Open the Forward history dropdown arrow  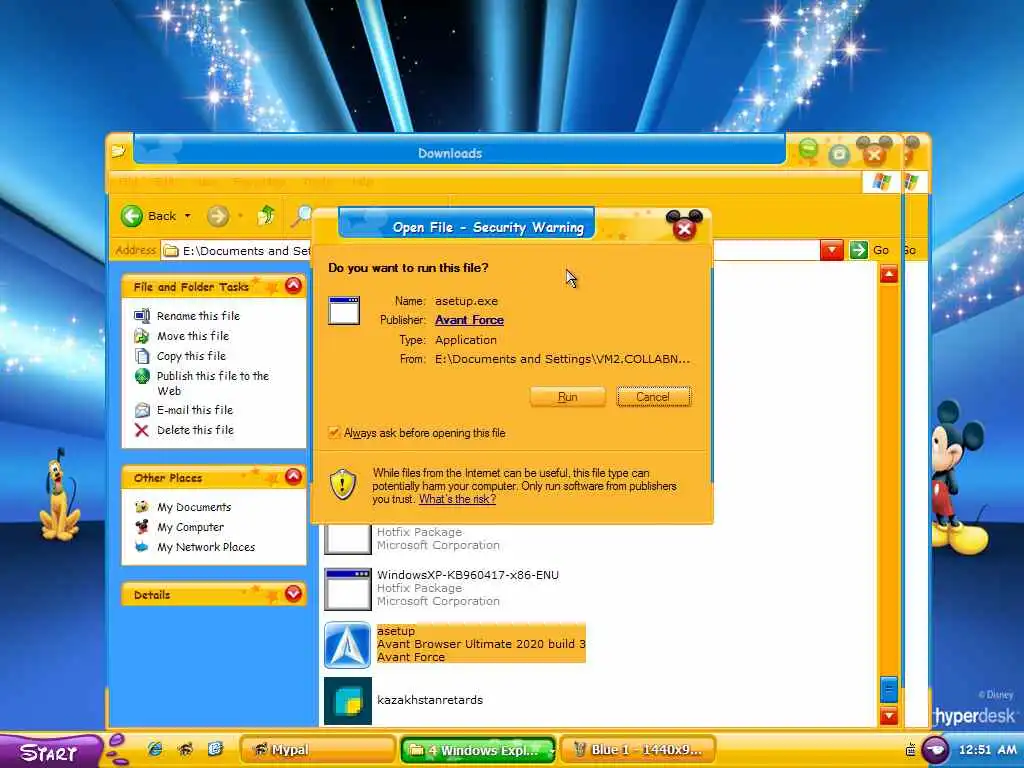click(240, 216)
